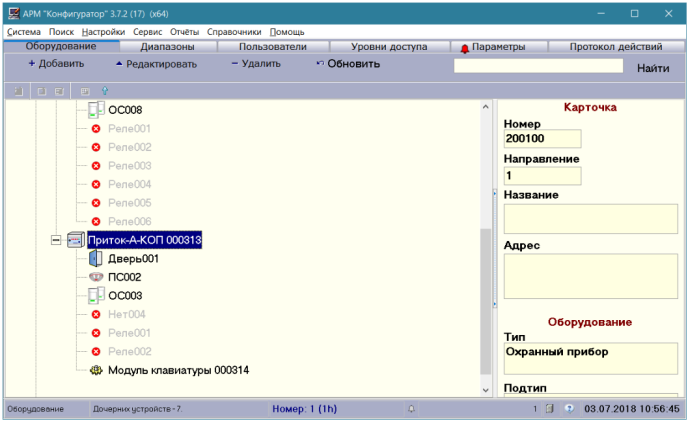
Task: Click the bell icon in the status bar
Action: [x=411, y=409]
